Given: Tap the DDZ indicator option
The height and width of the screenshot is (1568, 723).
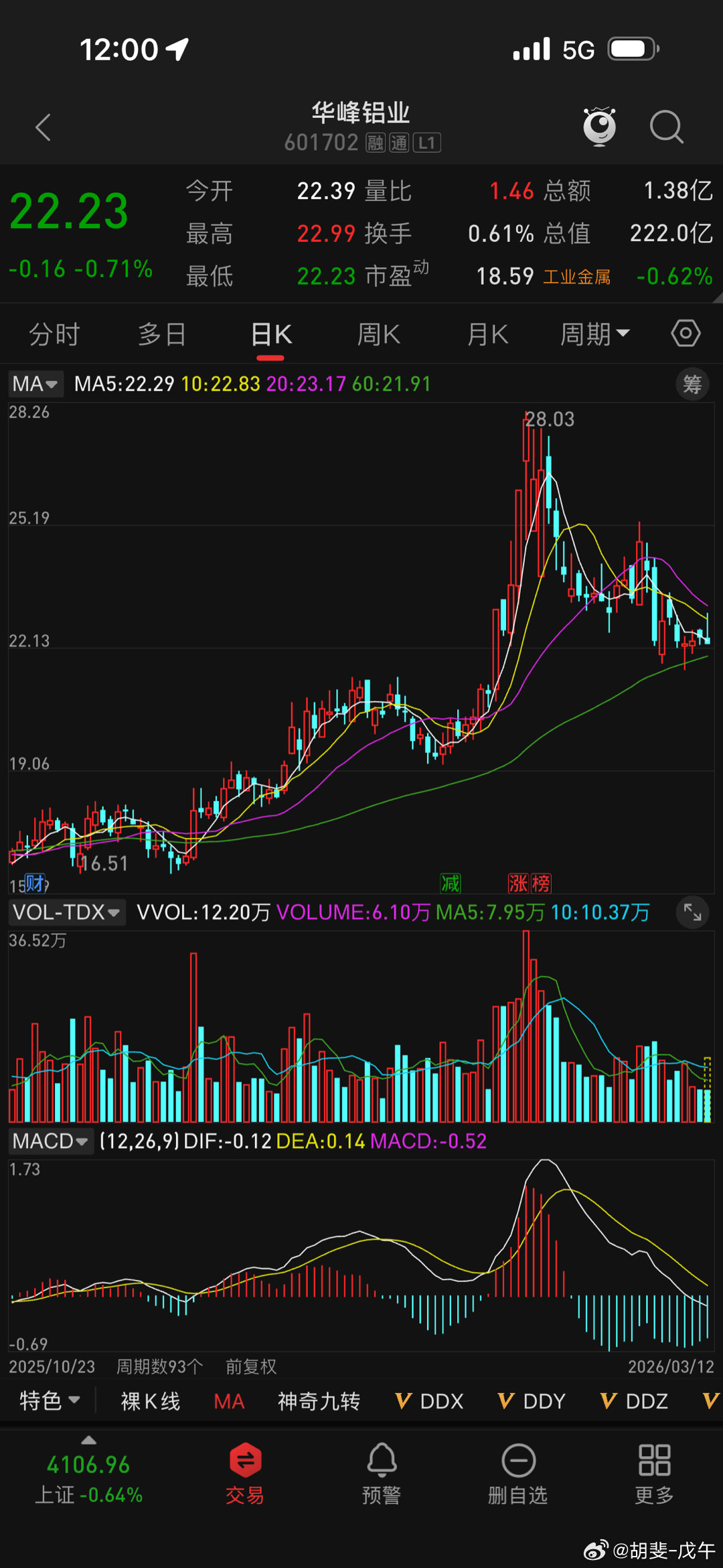Looking at the screenshot, I should 634,1401.
